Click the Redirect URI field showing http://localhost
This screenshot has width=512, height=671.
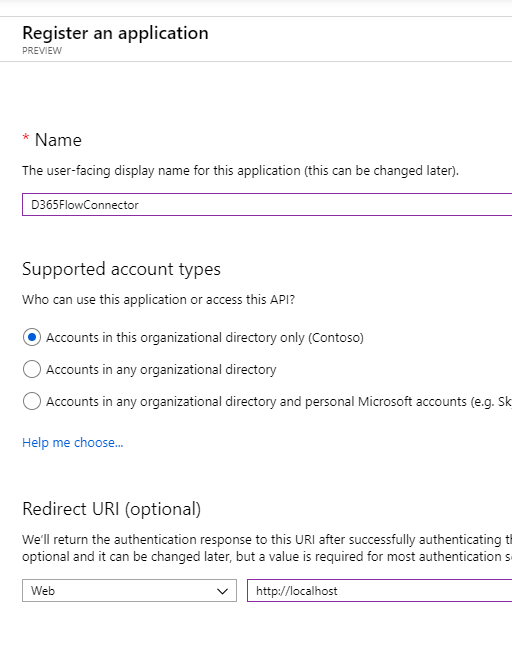coord(379,591)
